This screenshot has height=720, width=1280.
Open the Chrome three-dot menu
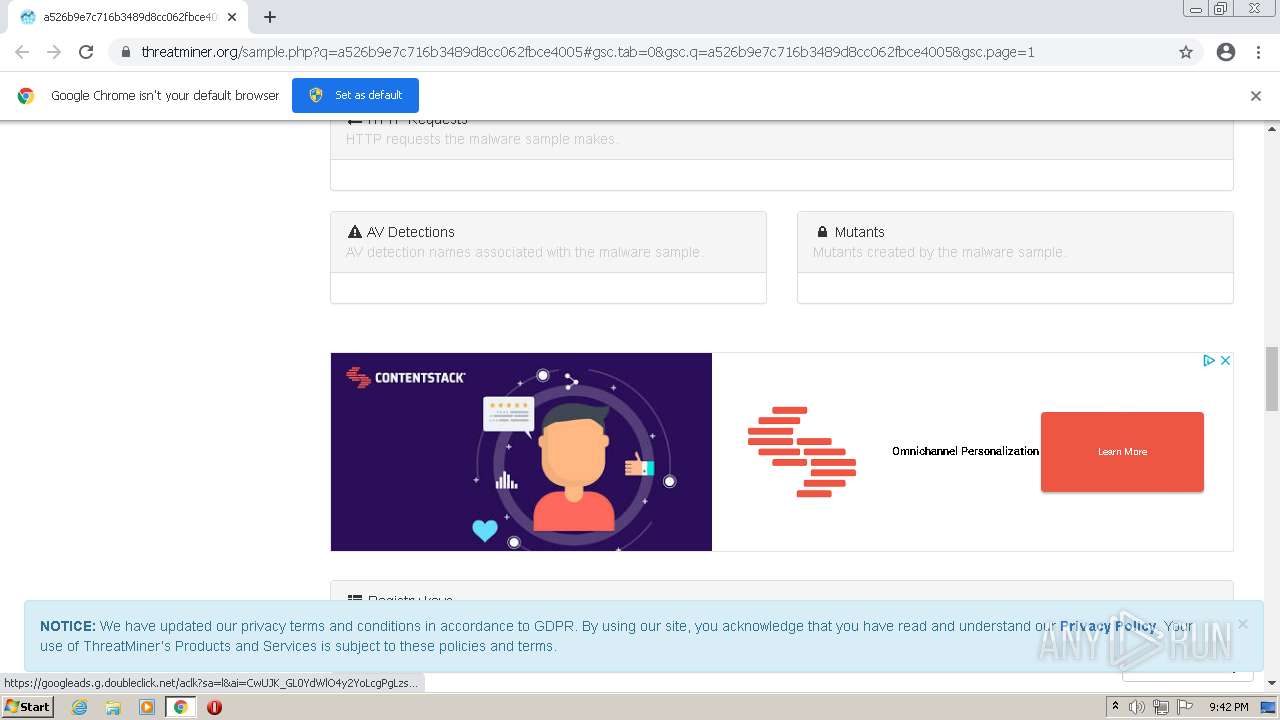[1258, 52]
